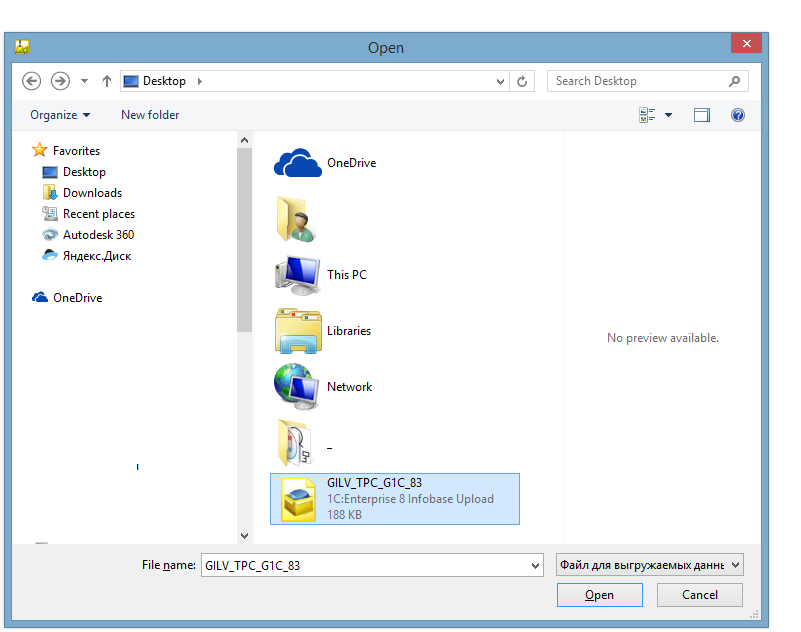The width and height of the screenshot is (801, 632).
Task: Open the recent locations dropdown arrow
Action: pos(84,81)
